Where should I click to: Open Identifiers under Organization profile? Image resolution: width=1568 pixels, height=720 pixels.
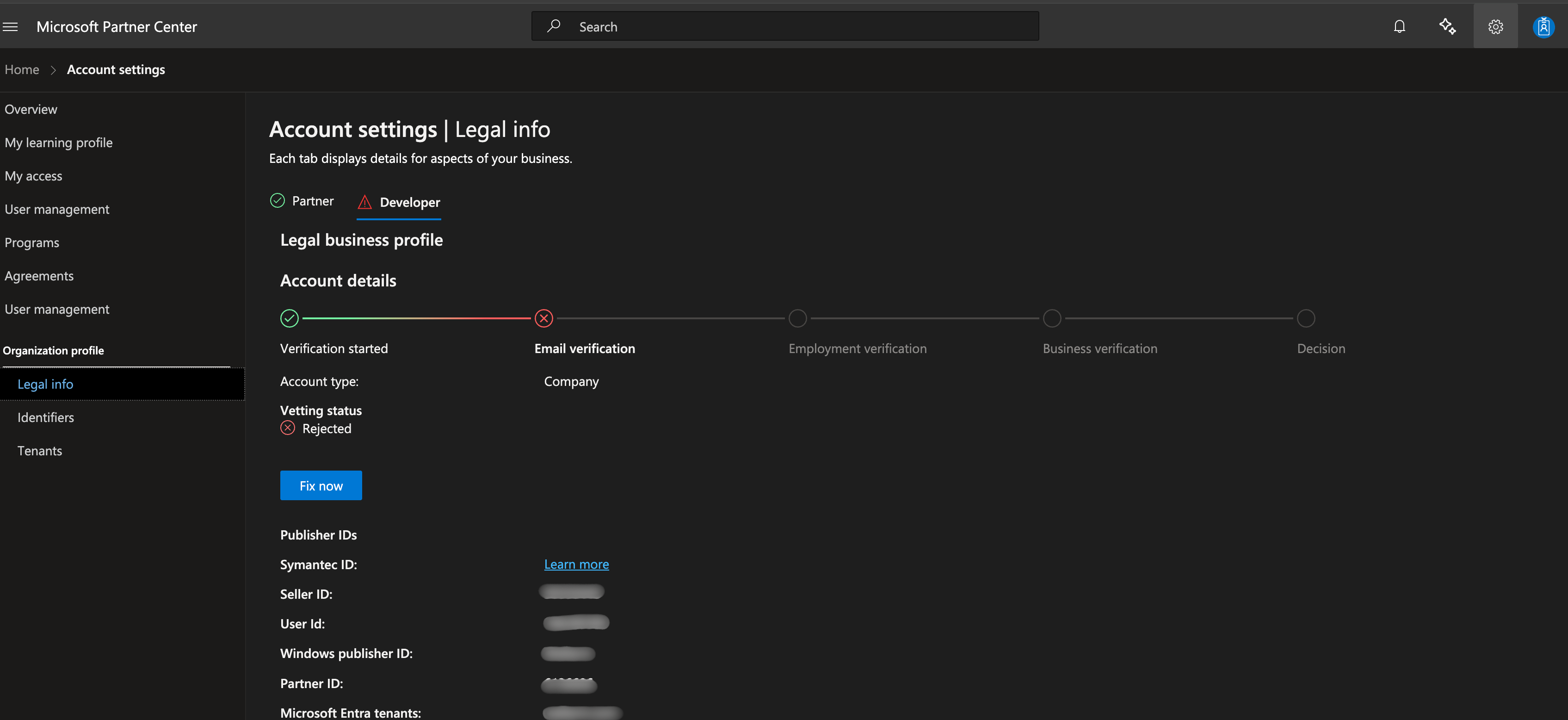coord(46,417)
